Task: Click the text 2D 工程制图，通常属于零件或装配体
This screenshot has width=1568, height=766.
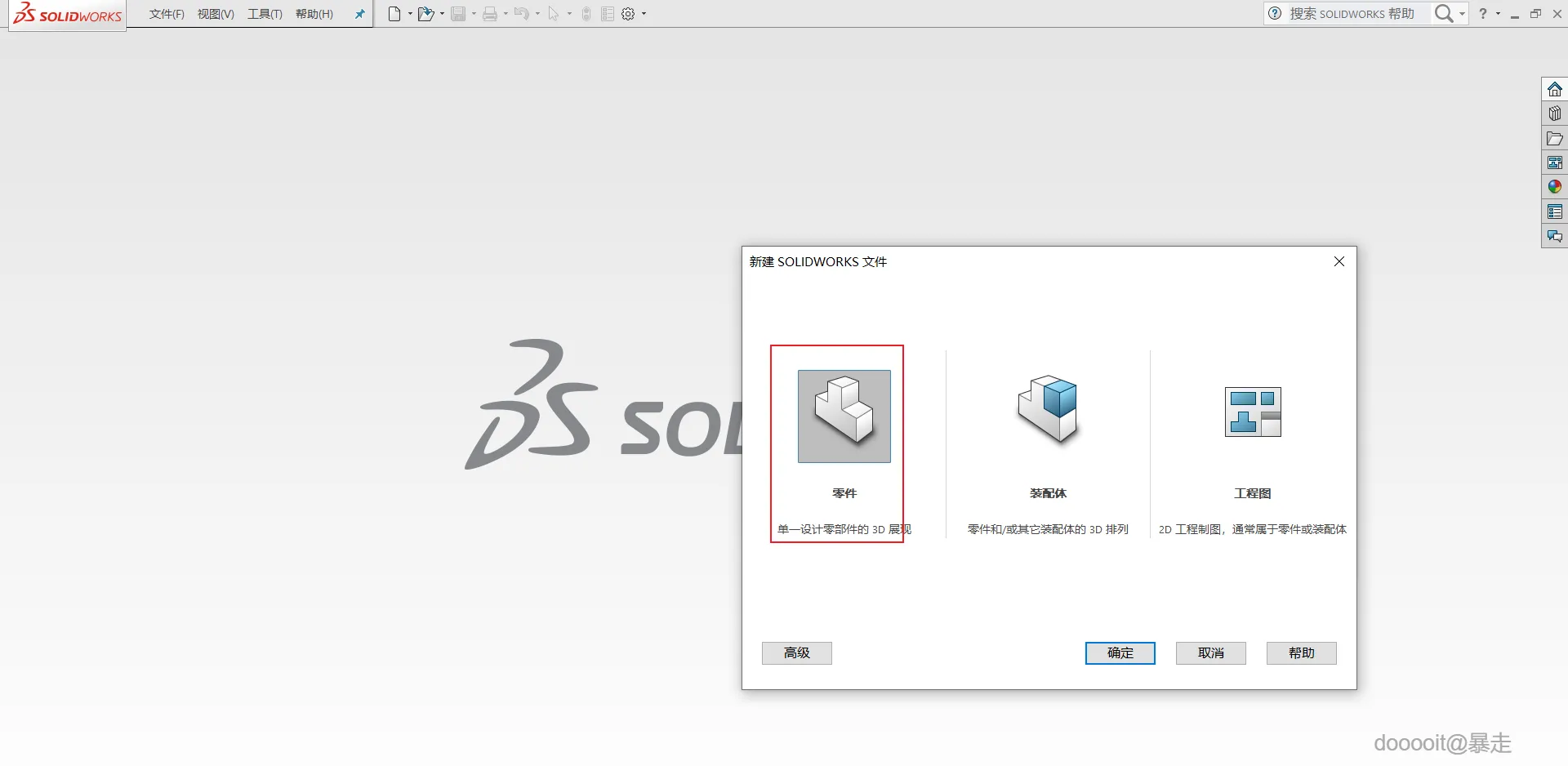Action: tap(1253, 529)
